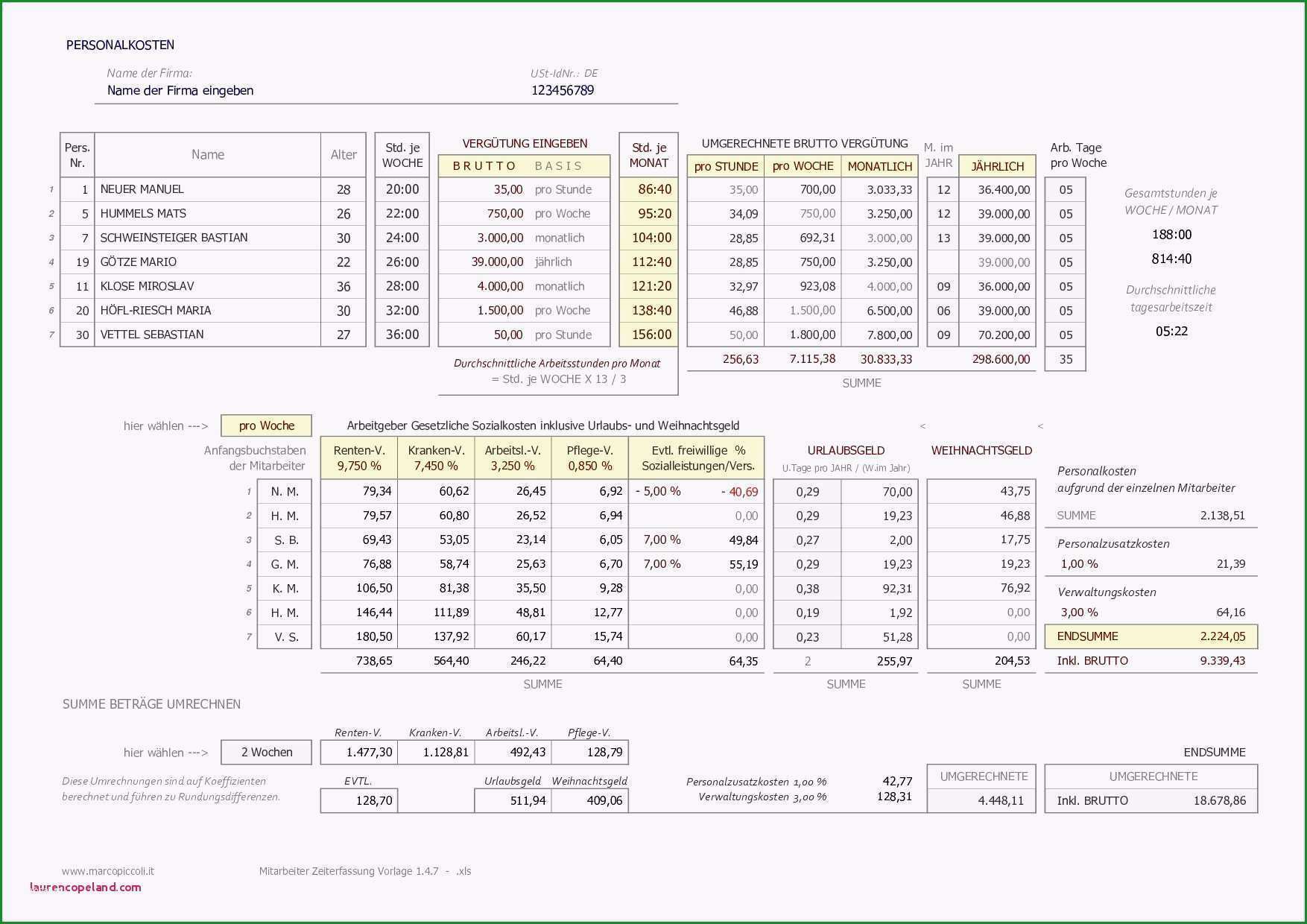Image resolution: width=1307 pixels, height=924 pixels.
Task: Click monthly total 30.833,33
Action: pos(886,359)
